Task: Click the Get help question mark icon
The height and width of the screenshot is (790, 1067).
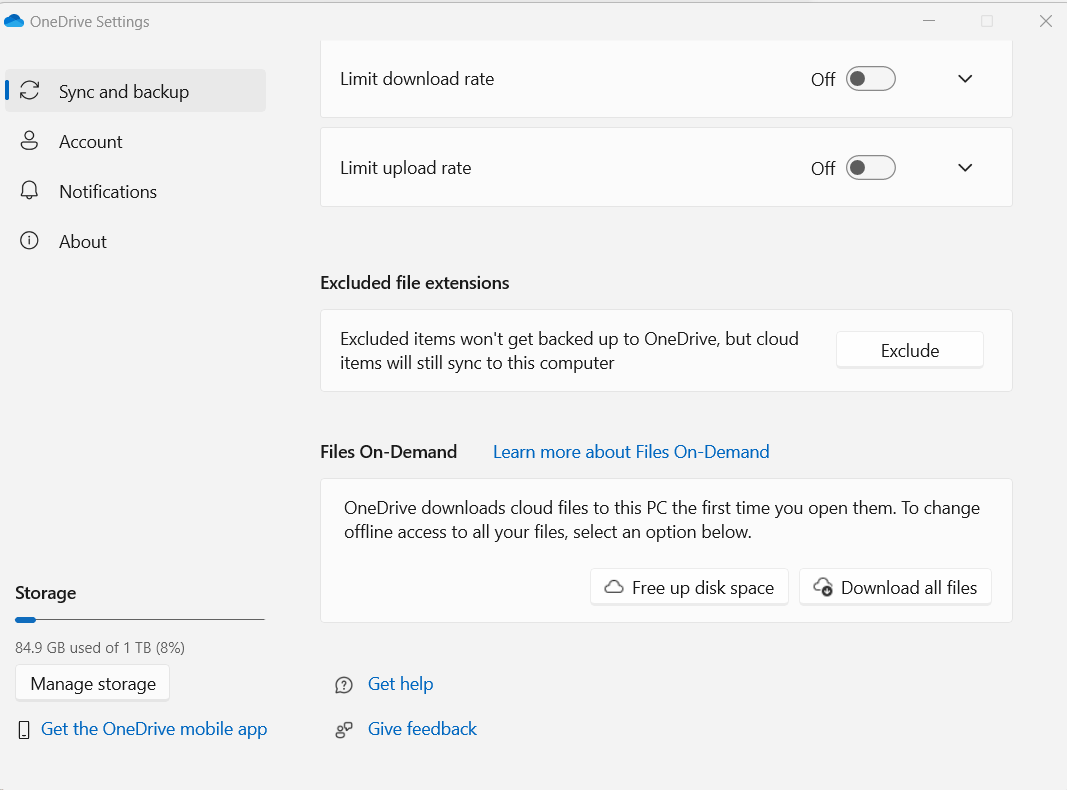Action: [x=343, y=685]
